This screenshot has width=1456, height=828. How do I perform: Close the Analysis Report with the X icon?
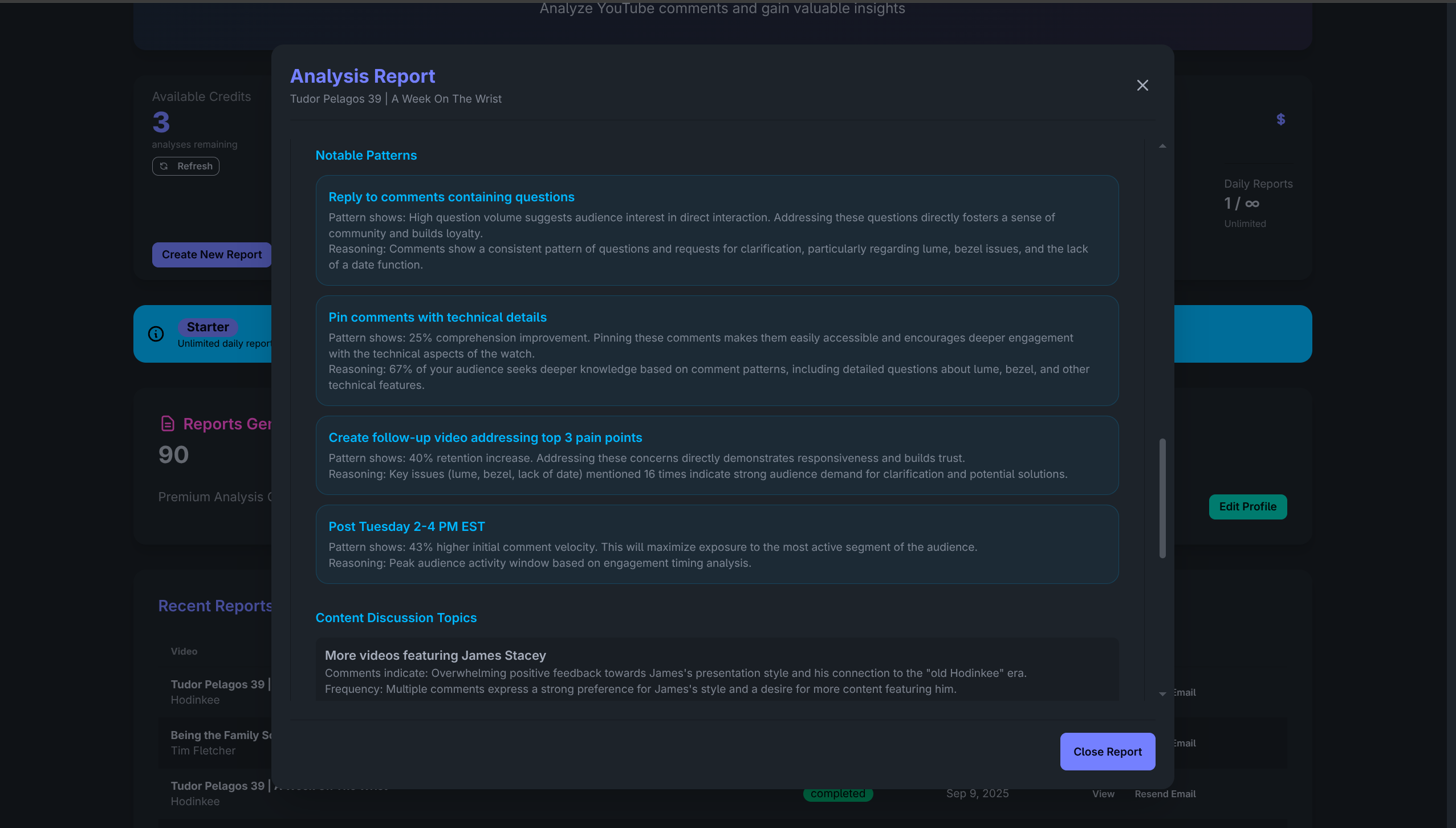pyautogui.click(x=1142, y=86)
